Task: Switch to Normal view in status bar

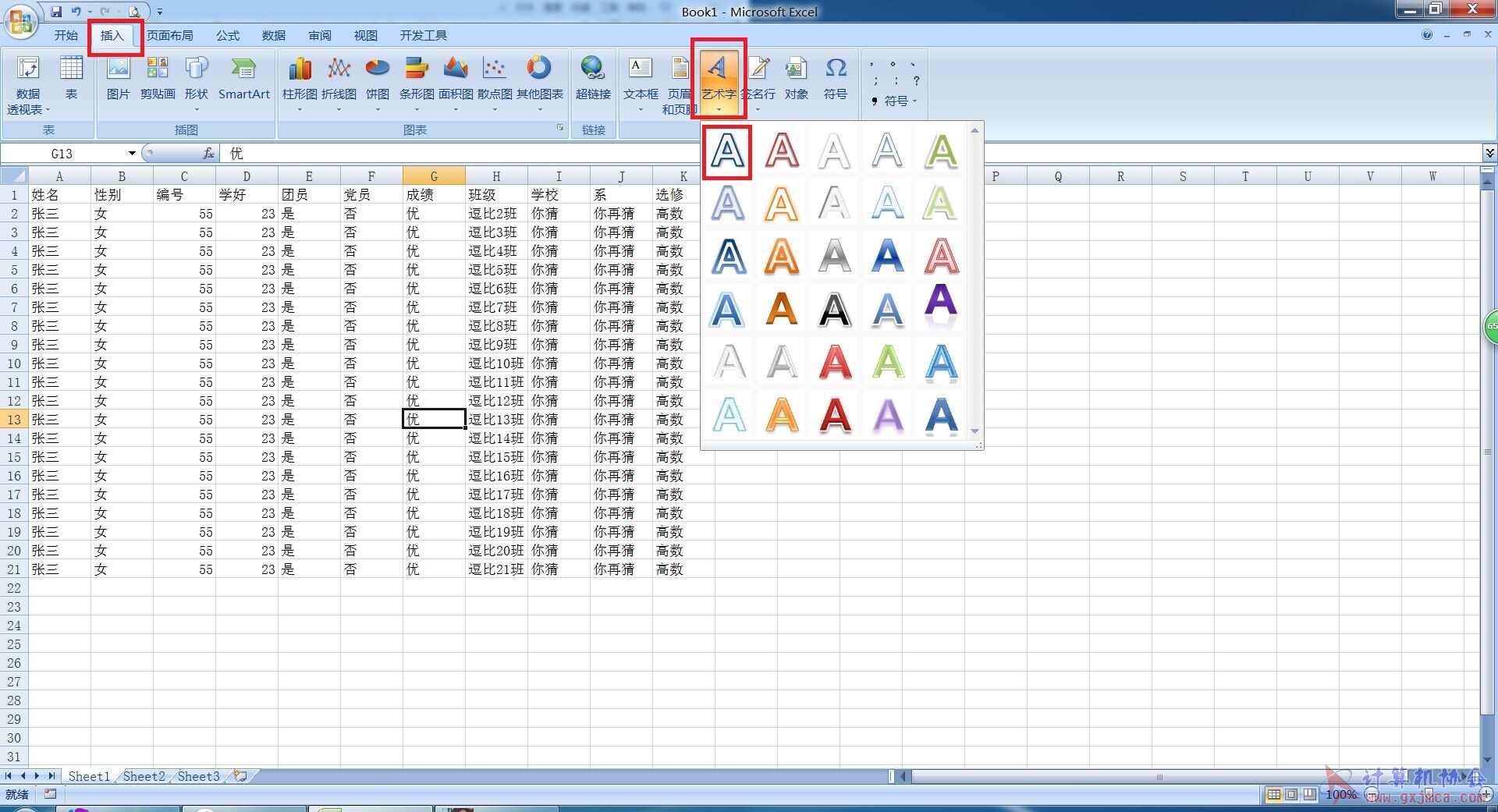Action: coord(1273,795)
